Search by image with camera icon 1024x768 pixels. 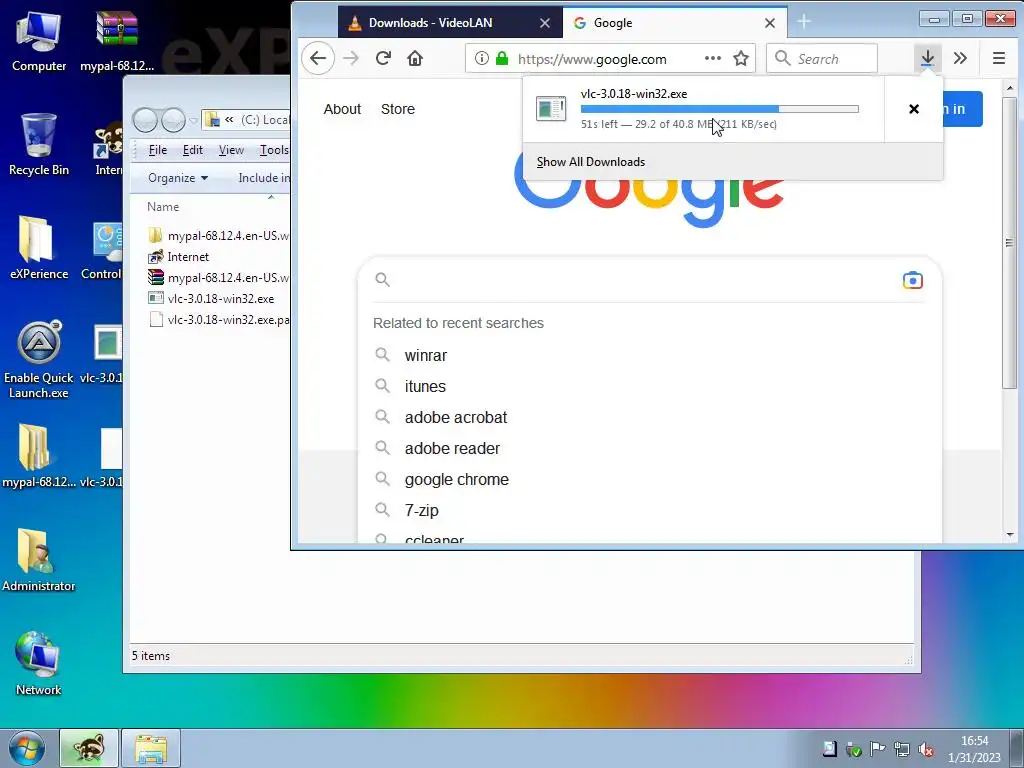(x=912, y=280)
